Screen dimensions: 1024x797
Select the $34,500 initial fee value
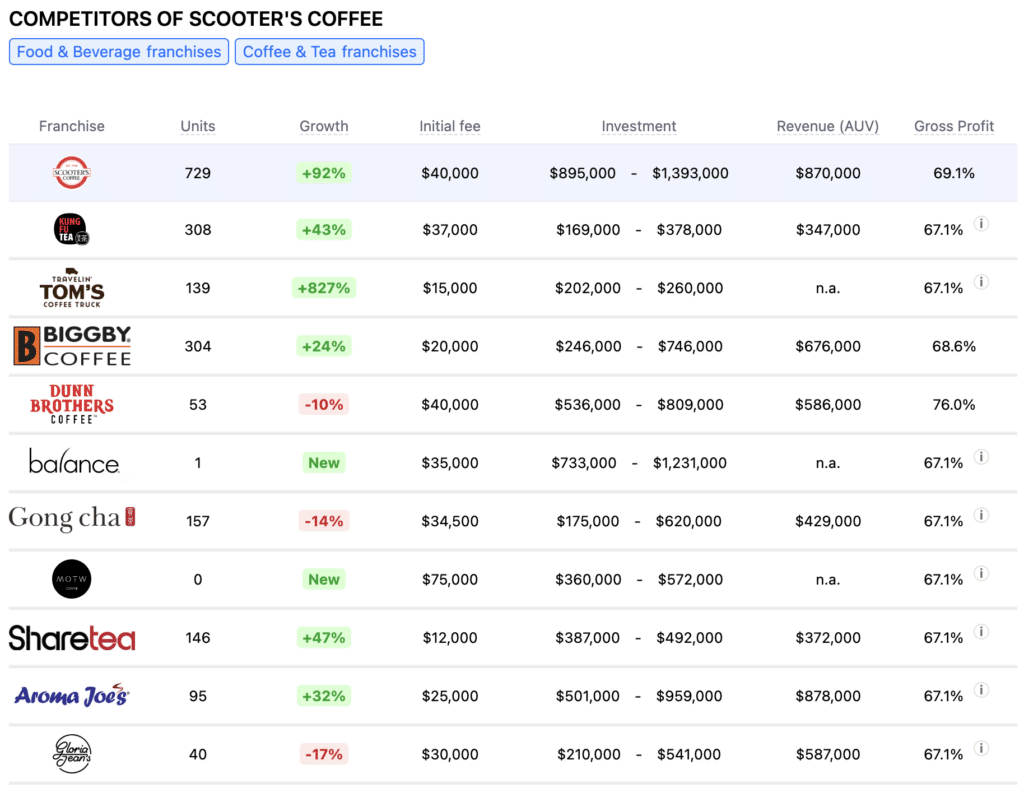(x=450, y=521)
